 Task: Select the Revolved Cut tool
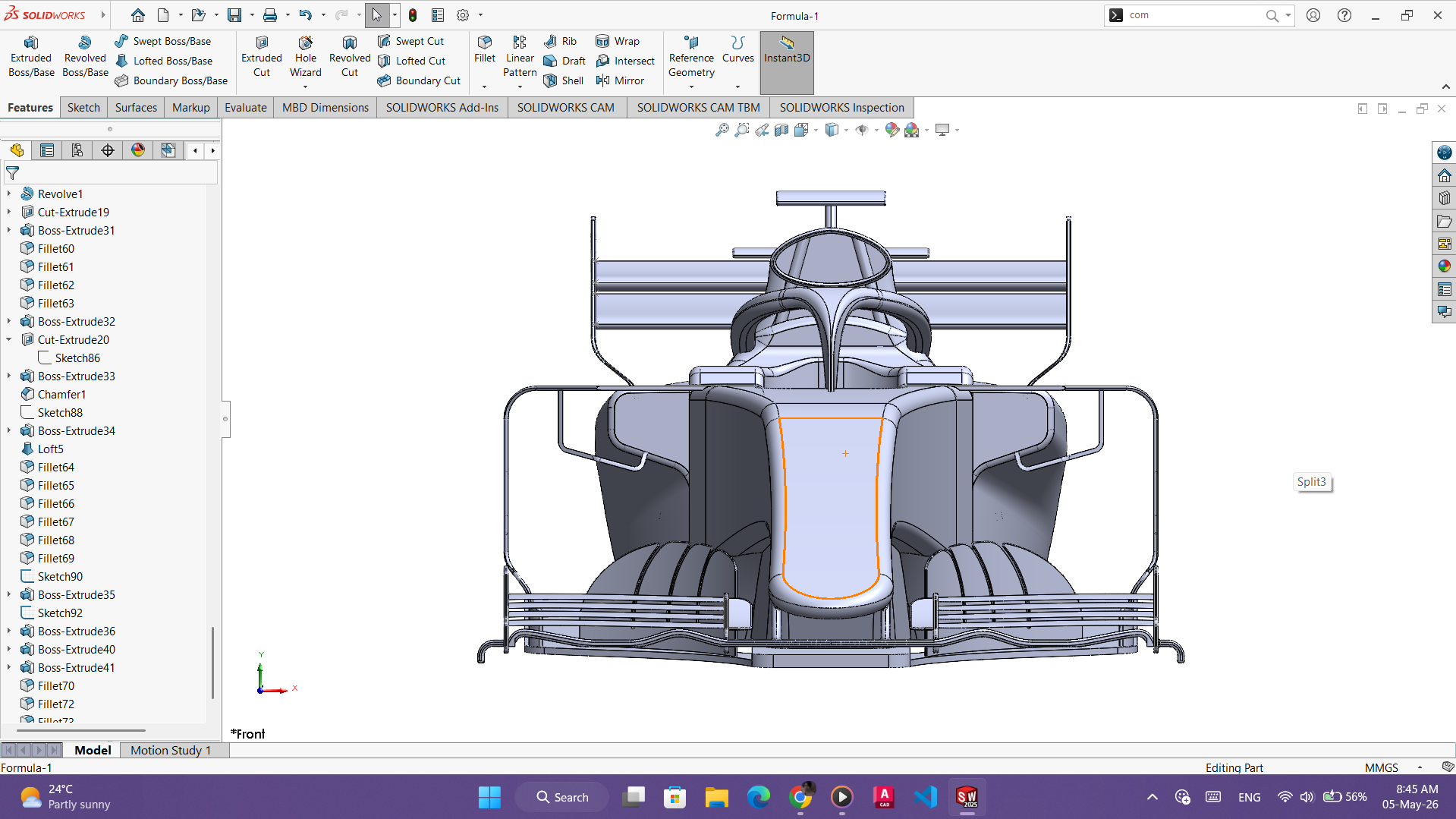tap(350, 57)
